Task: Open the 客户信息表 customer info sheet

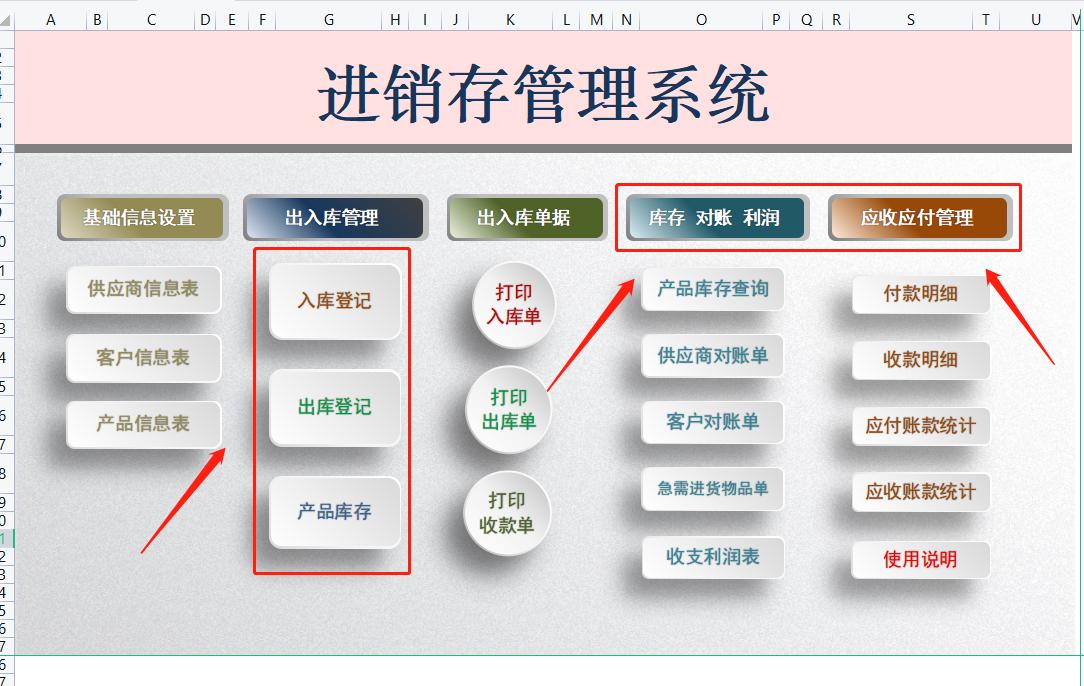Action: (143, 357)
